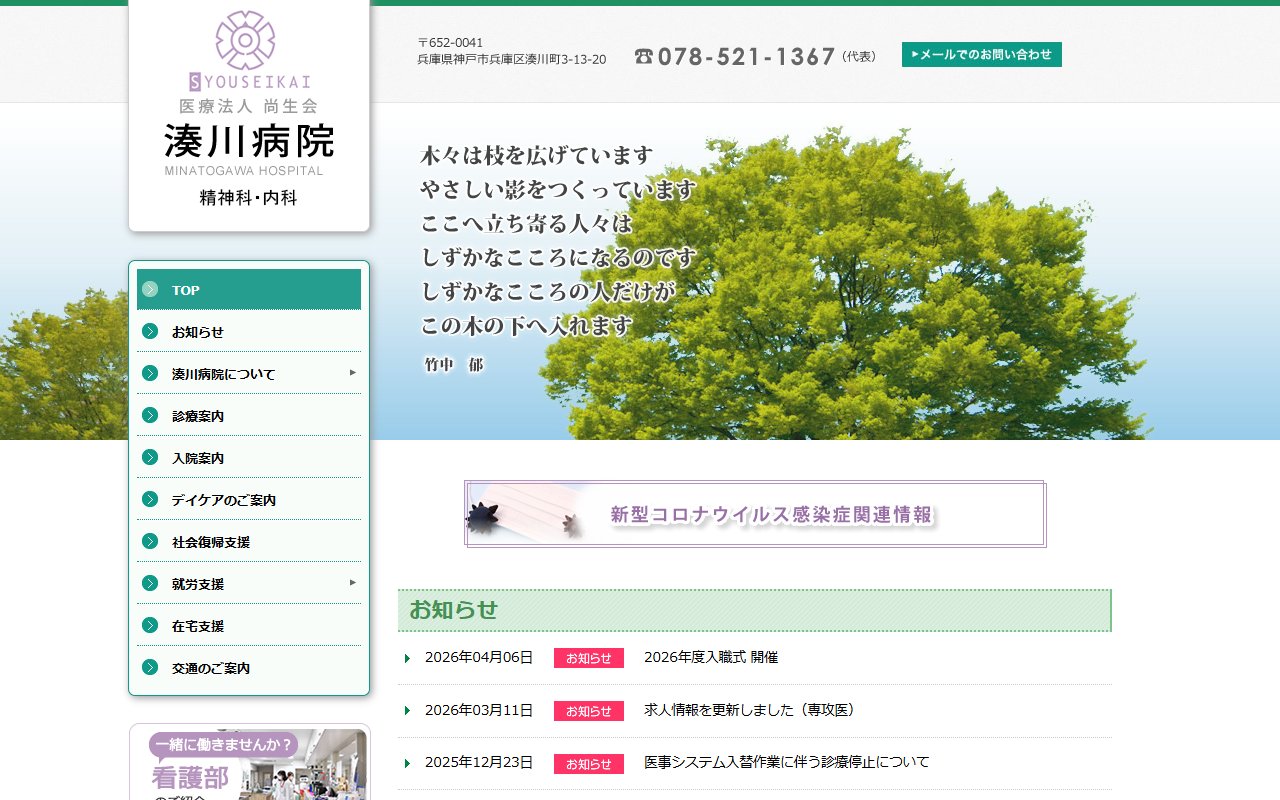The image size is (1280, 800).
Task: Click the telephone icon beside 078-521-1367
Action: click(x=644, y=57)
